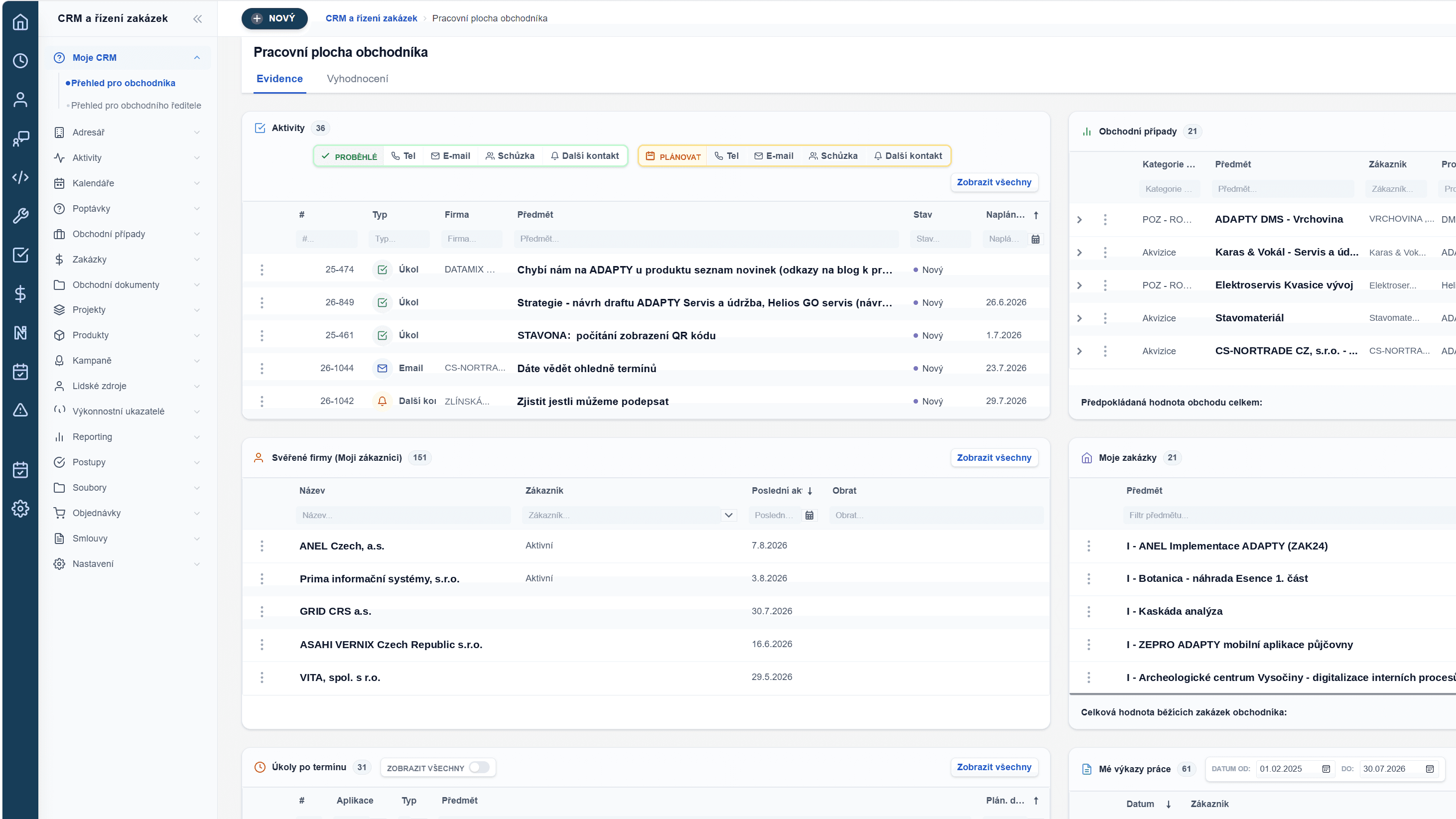Open row menu for activity 25-474

point(262,270)
